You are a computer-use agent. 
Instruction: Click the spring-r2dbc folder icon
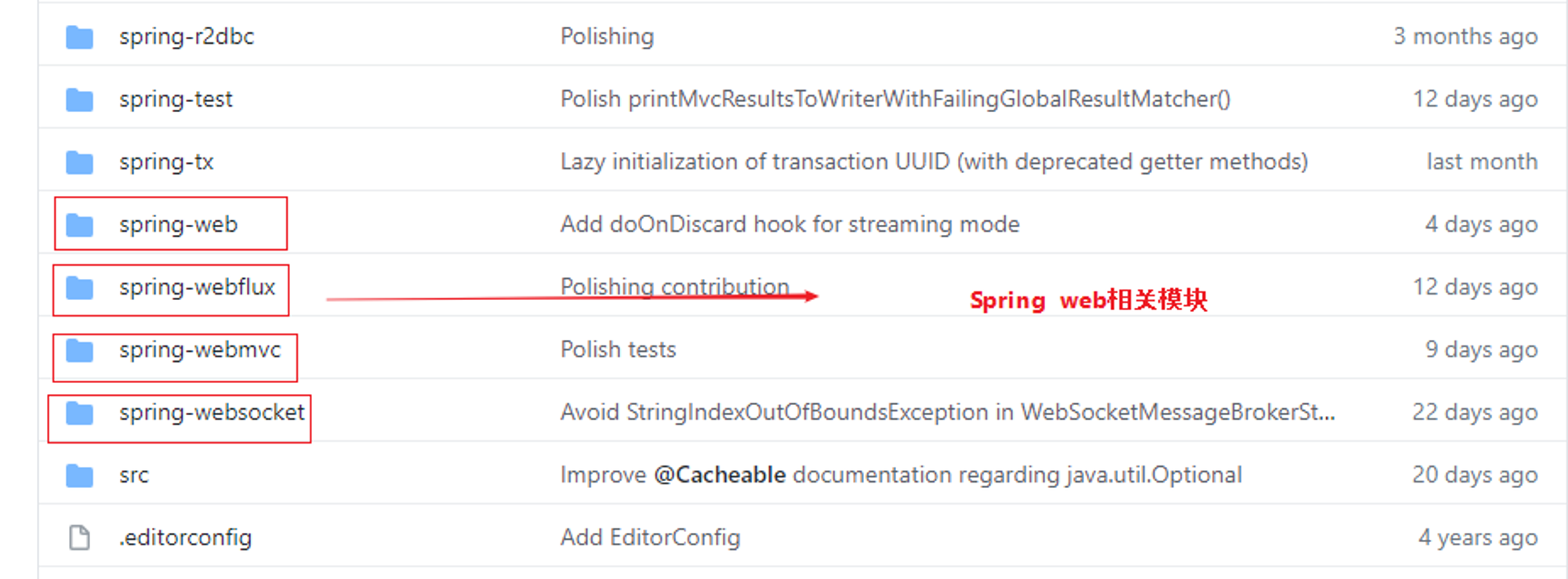(79, 37)
